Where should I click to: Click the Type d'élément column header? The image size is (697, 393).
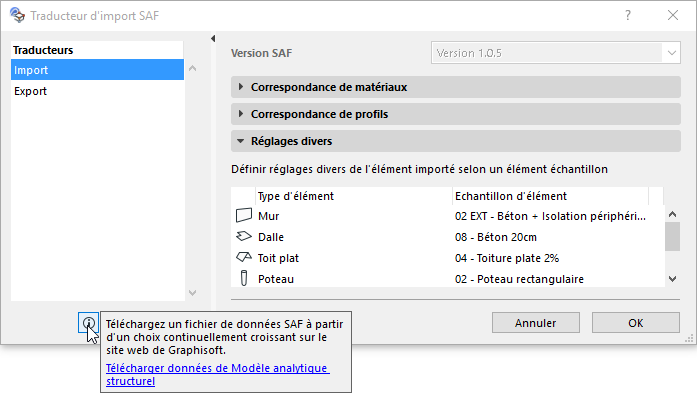pos(354,196)
